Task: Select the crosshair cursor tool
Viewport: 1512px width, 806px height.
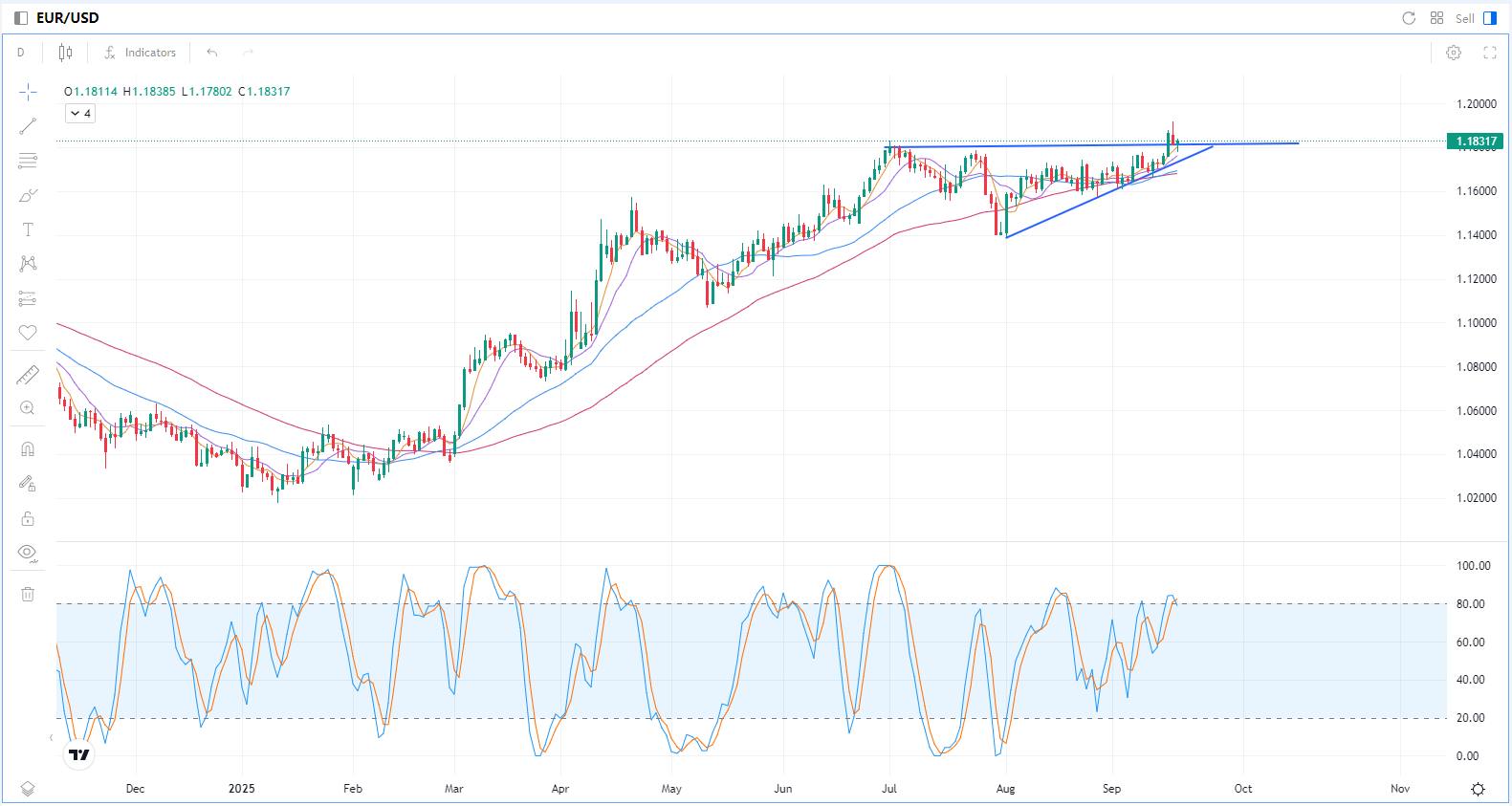Action: click(x=28, y=92)
